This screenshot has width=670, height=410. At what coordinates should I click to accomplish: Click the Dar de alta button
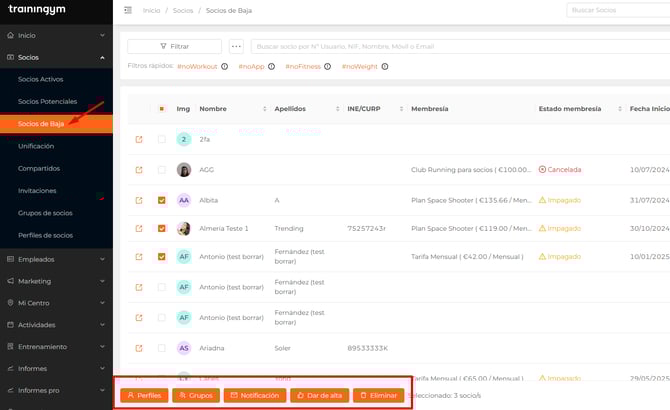[319, 396]
